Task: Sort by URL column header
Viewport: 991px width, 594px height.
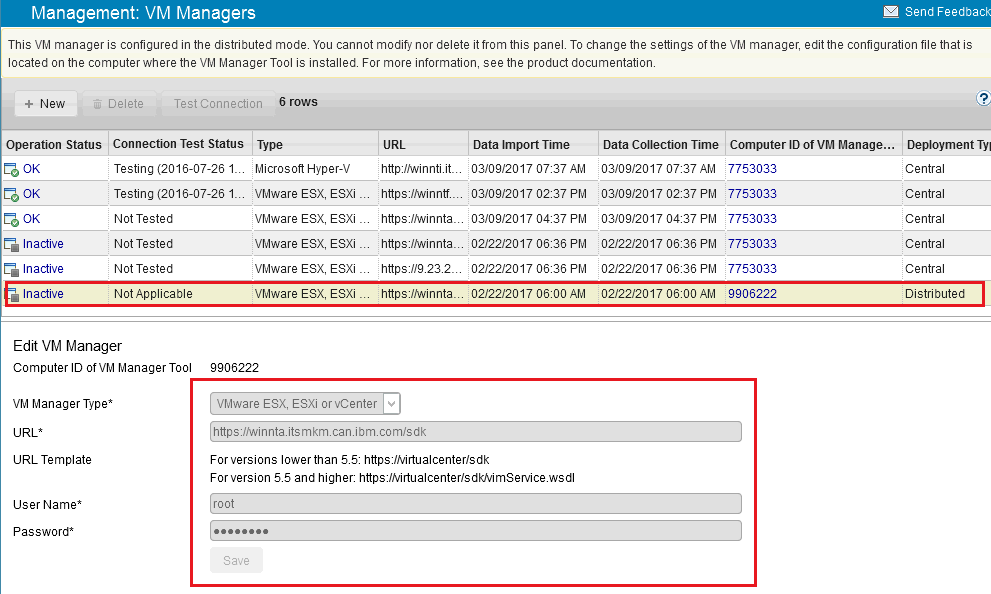Action: [423, 145]
